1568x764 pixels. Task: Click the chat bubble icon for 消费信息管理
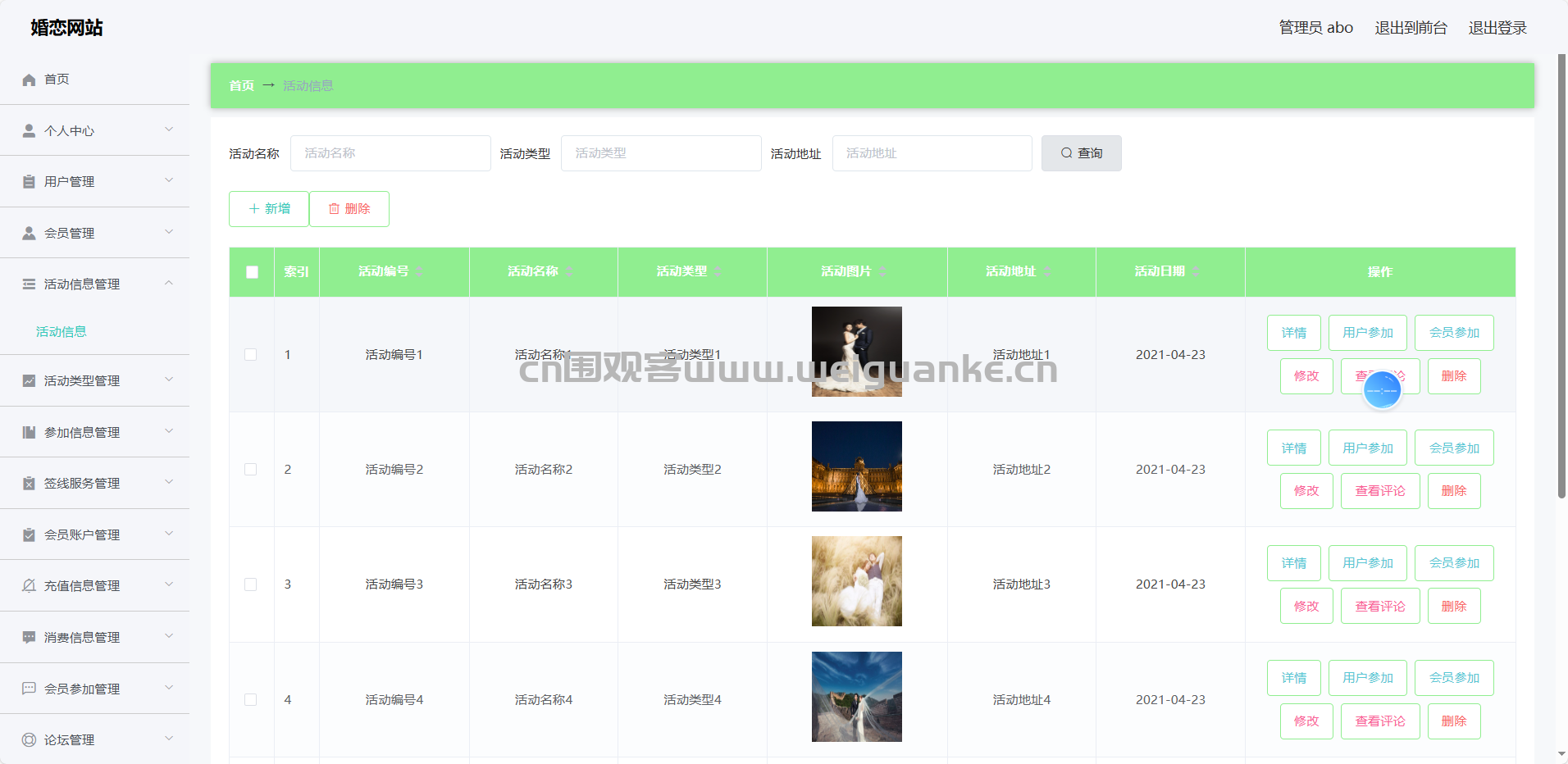tap(29, 638)
